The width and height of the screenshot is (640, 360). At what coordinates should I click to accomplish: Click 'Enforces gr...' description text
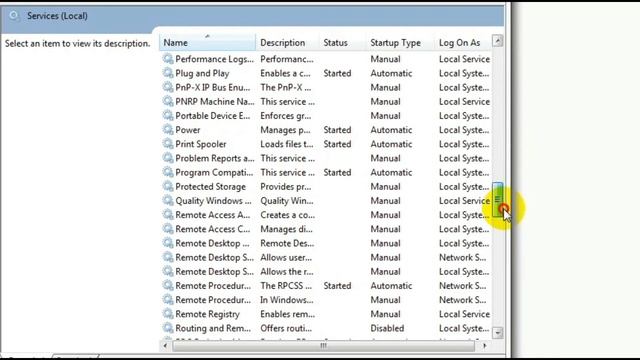click(285, 116)
